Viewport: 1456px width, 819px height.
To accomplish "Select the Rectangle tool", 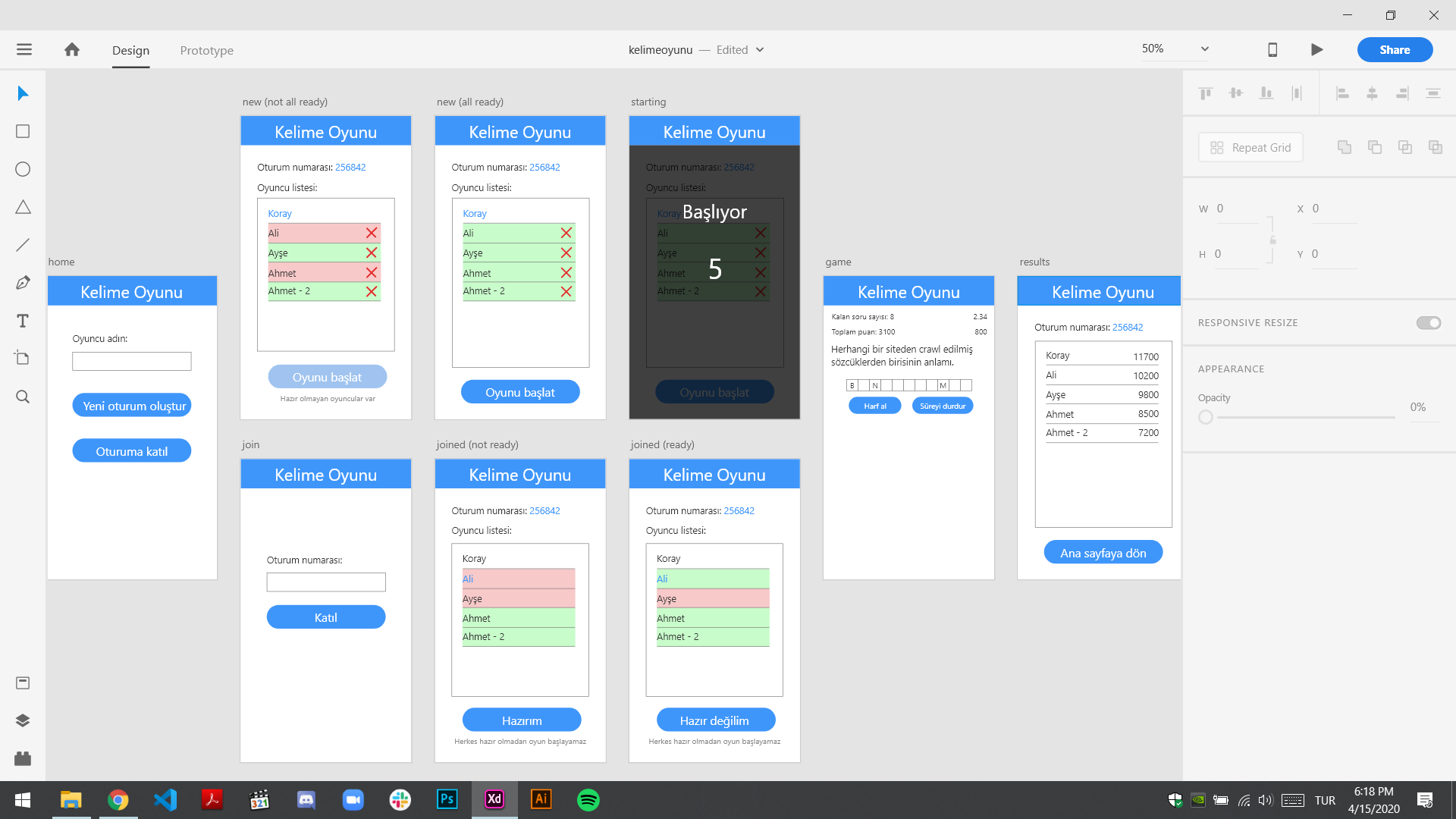I will coord(23,131).
